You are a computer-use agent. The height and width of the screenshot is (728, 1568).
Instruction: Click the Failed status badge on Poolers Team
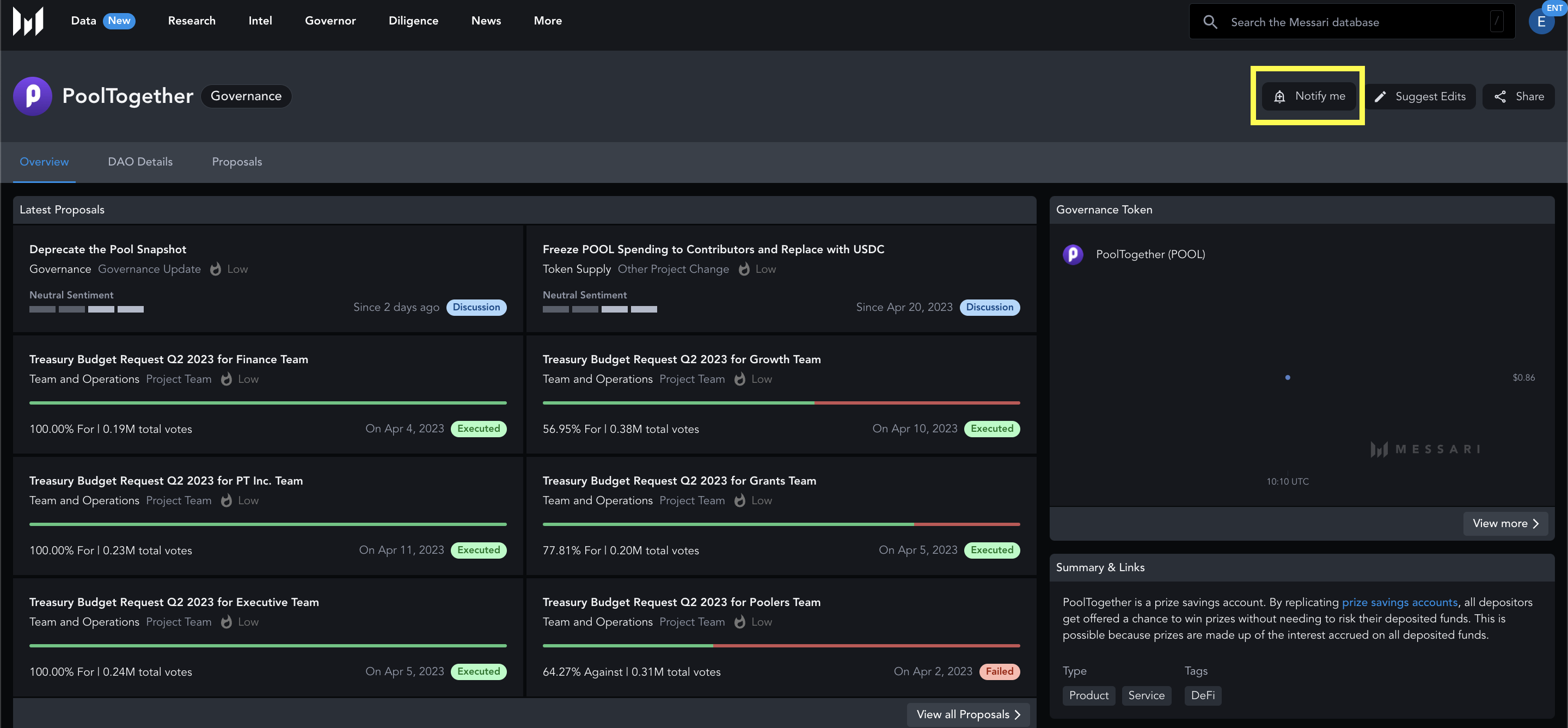tap(999, 671)
